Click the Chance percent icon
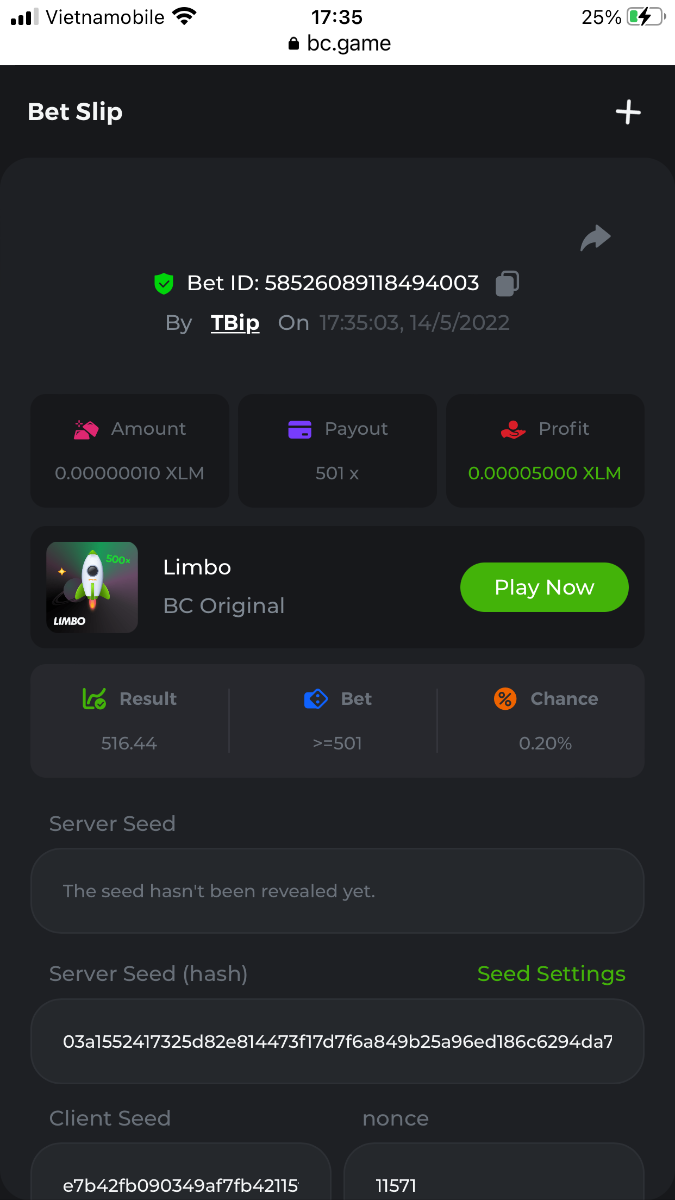 click(x=505, y=699)
